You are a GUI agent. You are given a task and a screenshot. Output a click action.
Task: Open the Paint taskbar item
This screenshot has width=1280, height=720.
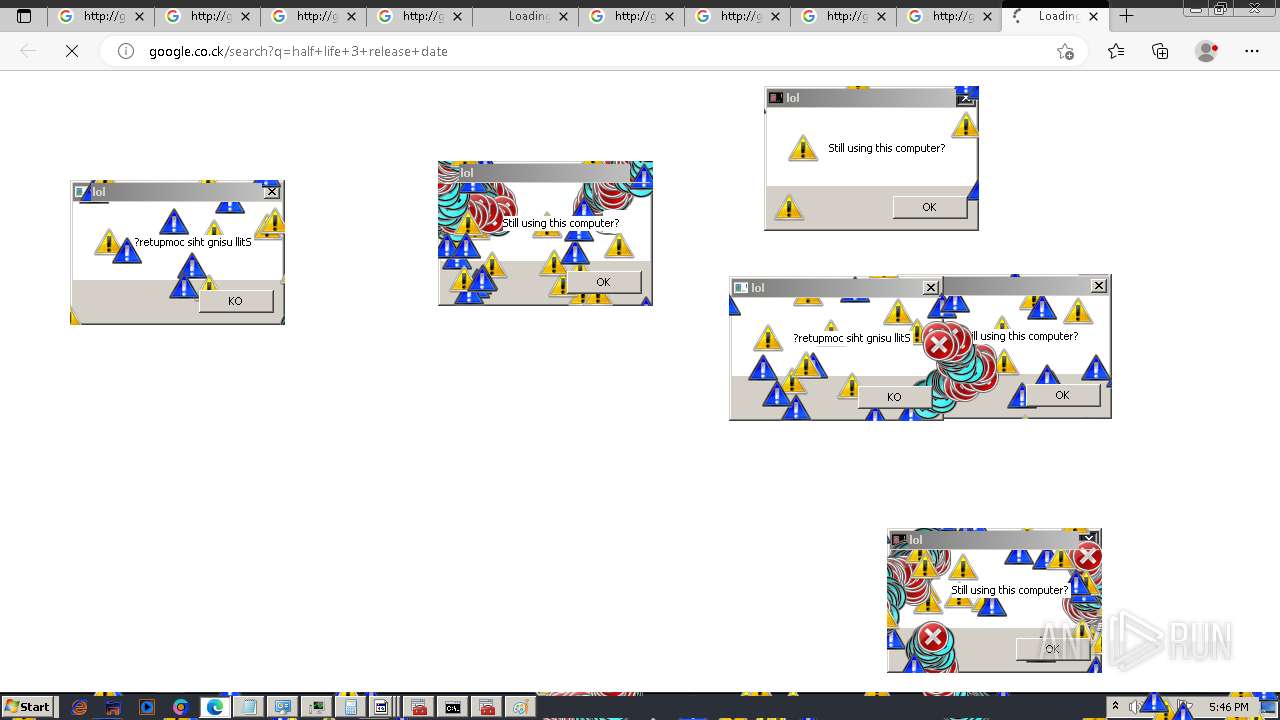pyautogui.click(x=520, y=707)
